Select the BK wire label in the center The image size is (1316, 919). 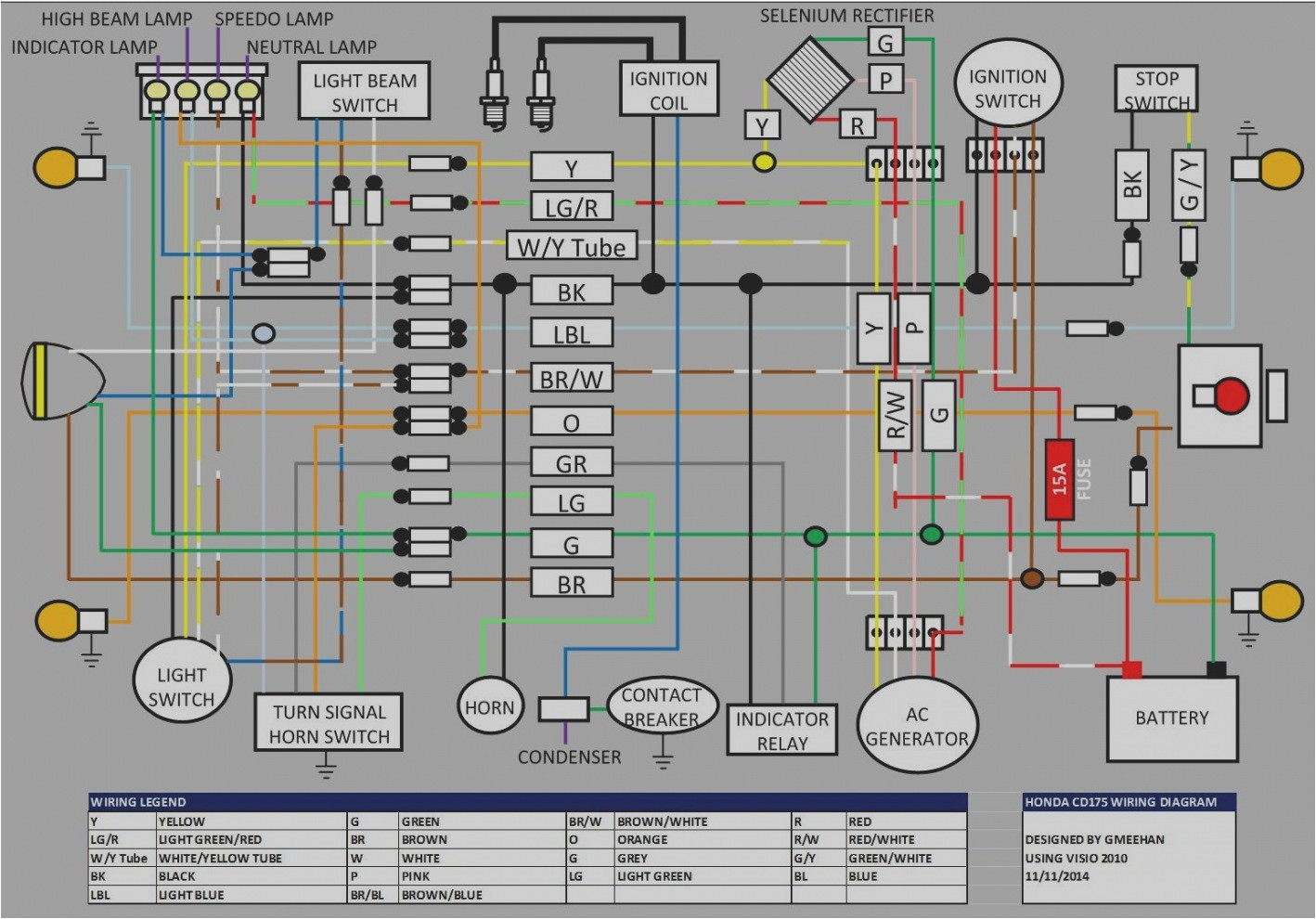(x=570, y=291)
